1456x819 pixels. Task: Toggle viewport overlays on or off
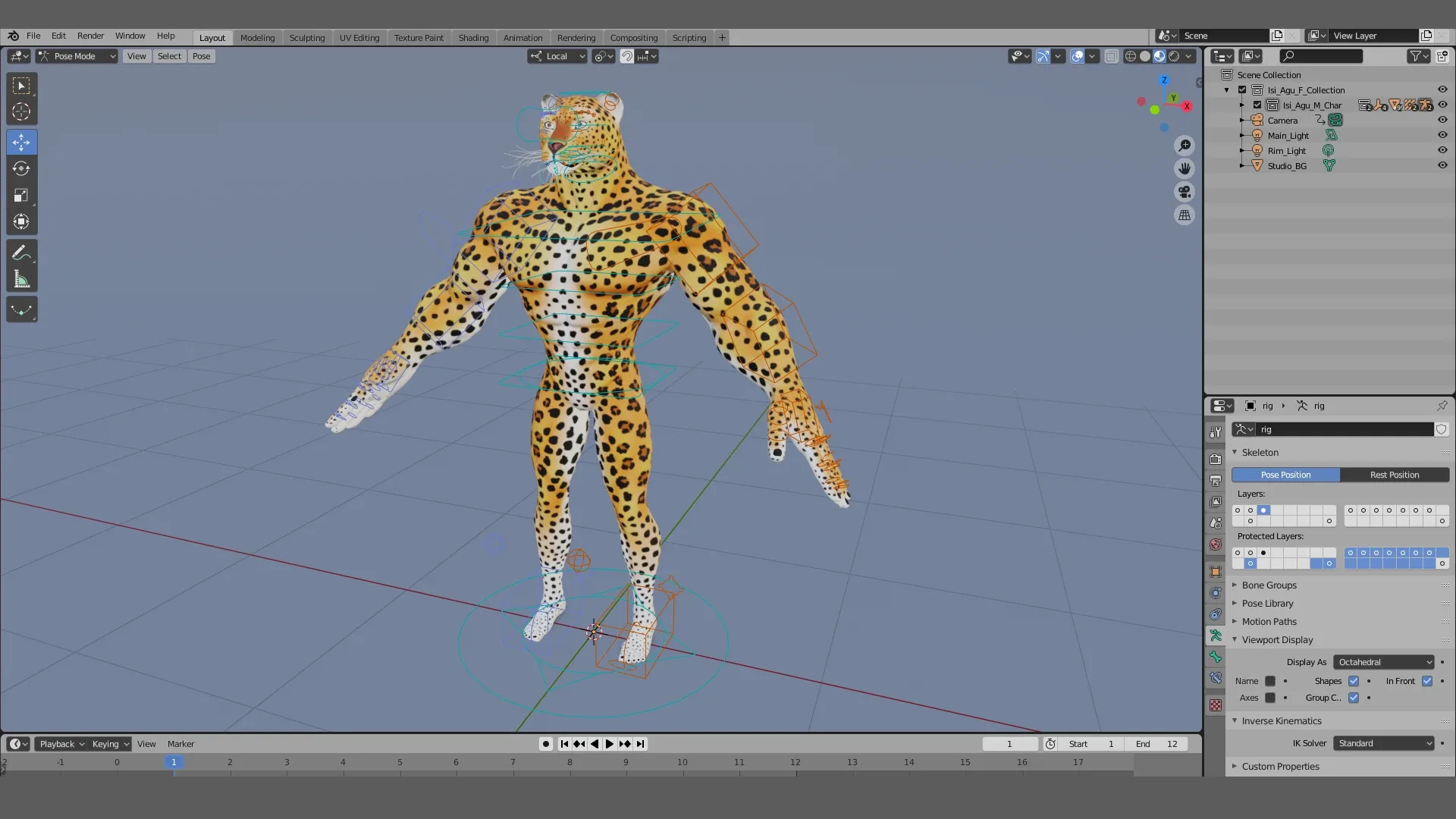pyautogui.click(x=1077, y=56)
